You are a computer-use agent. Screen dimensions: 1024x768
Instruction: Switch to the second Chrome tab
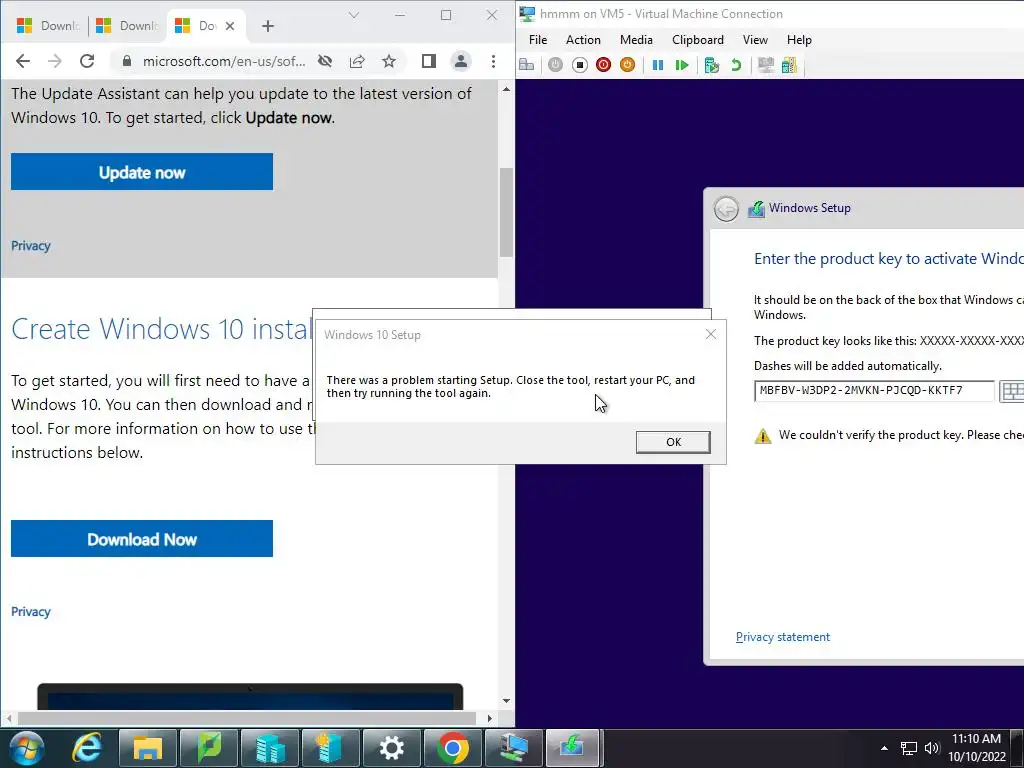click(127, 26)
